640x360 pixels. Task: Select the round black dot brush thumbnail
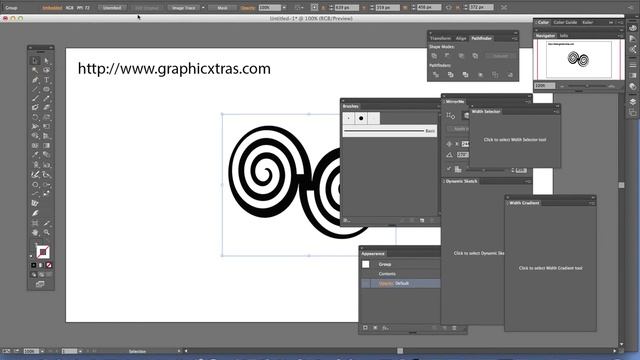[361, 118]
